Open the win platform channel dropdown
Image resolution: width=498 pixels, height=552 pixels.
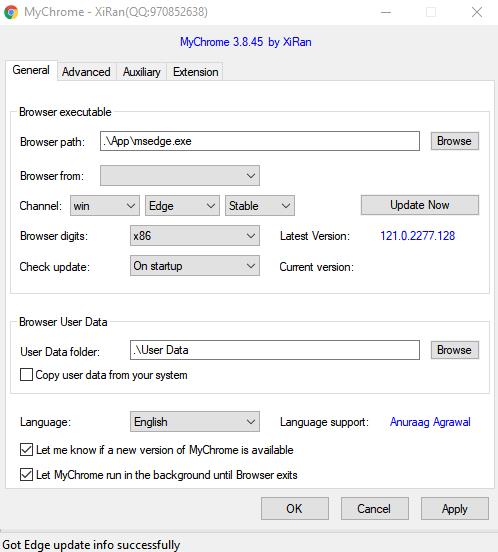[105, 206]
